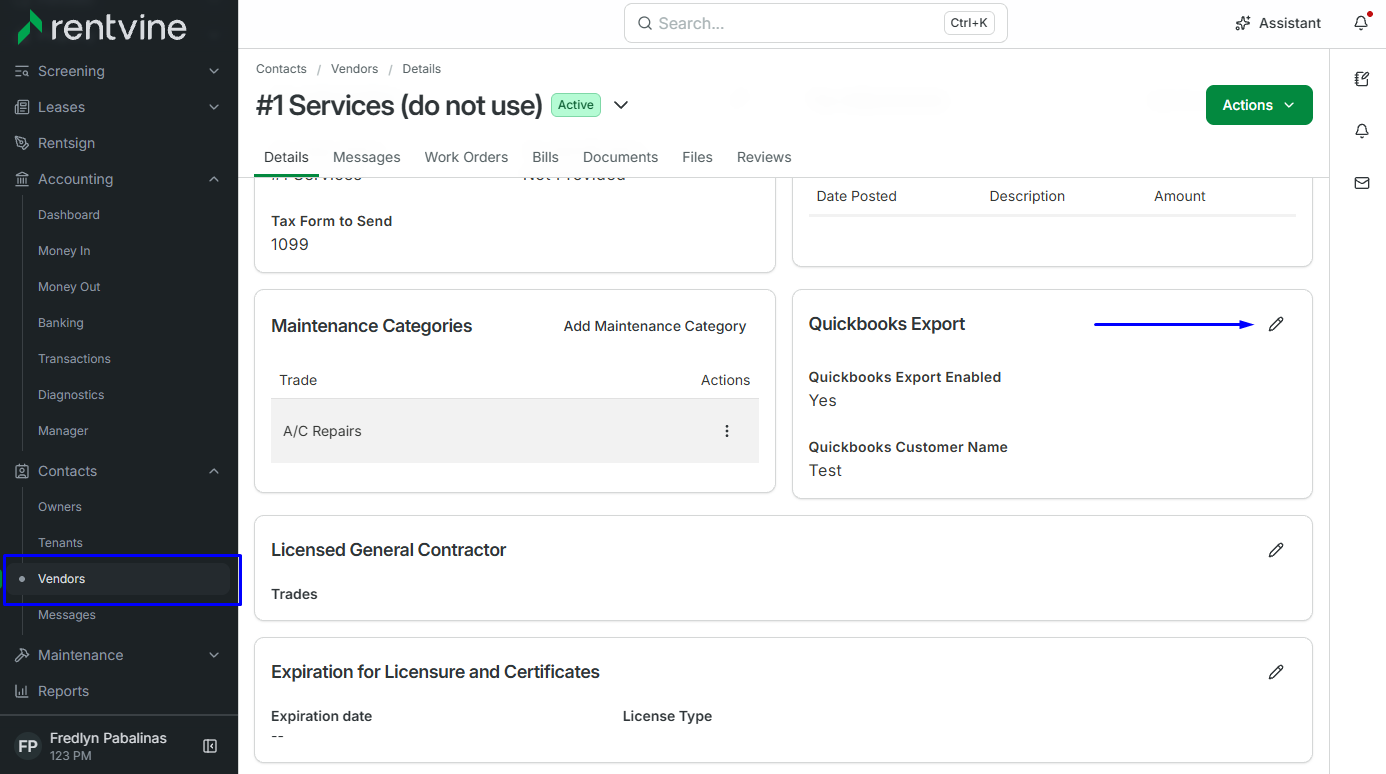Click the Assistant button label

pos(1290,23)
